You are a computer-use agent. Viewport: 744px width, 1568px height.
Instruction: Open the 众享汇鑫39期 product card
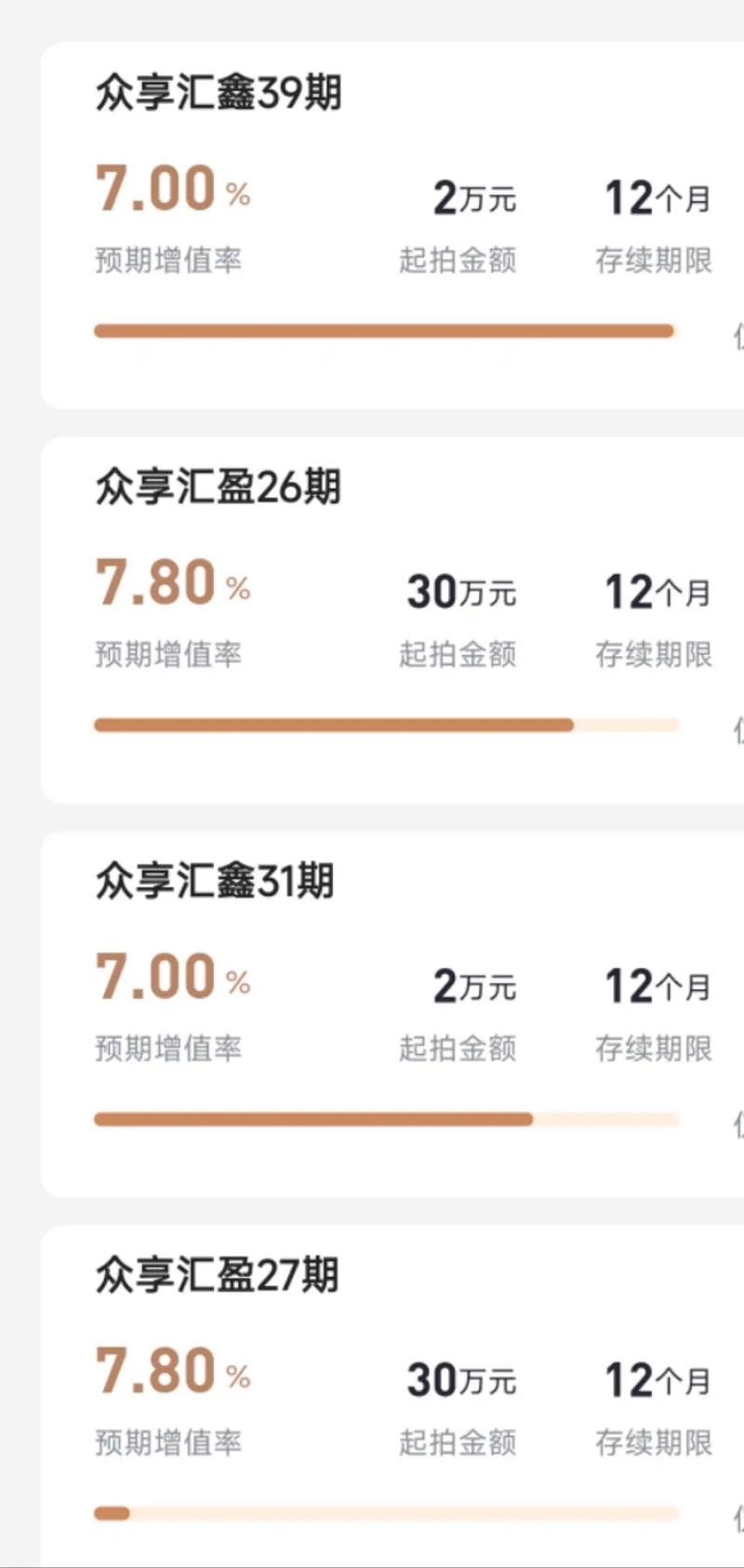click(219, 92)
